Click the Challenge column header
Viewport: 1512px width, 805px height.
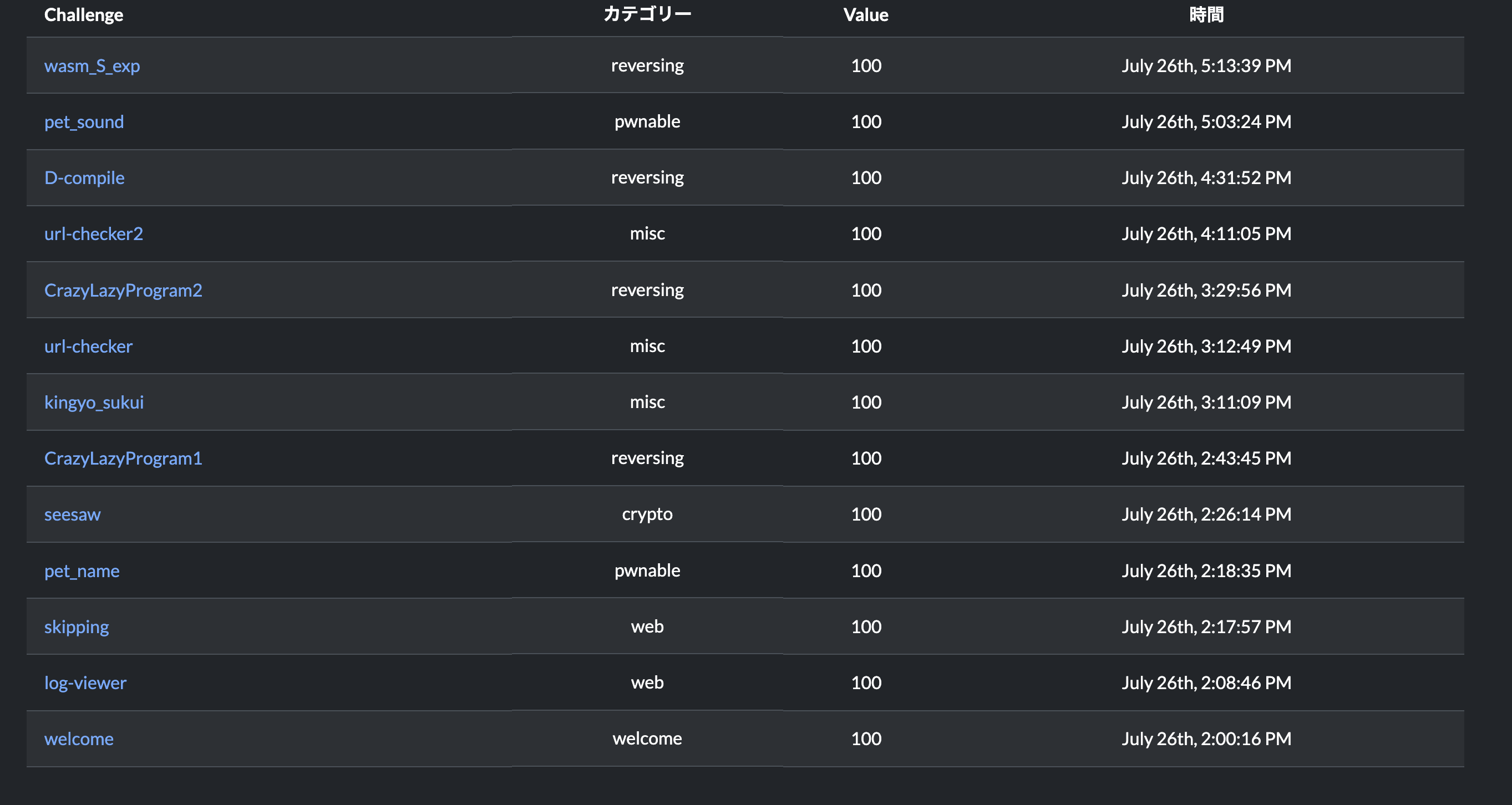[x=83, y=14]
